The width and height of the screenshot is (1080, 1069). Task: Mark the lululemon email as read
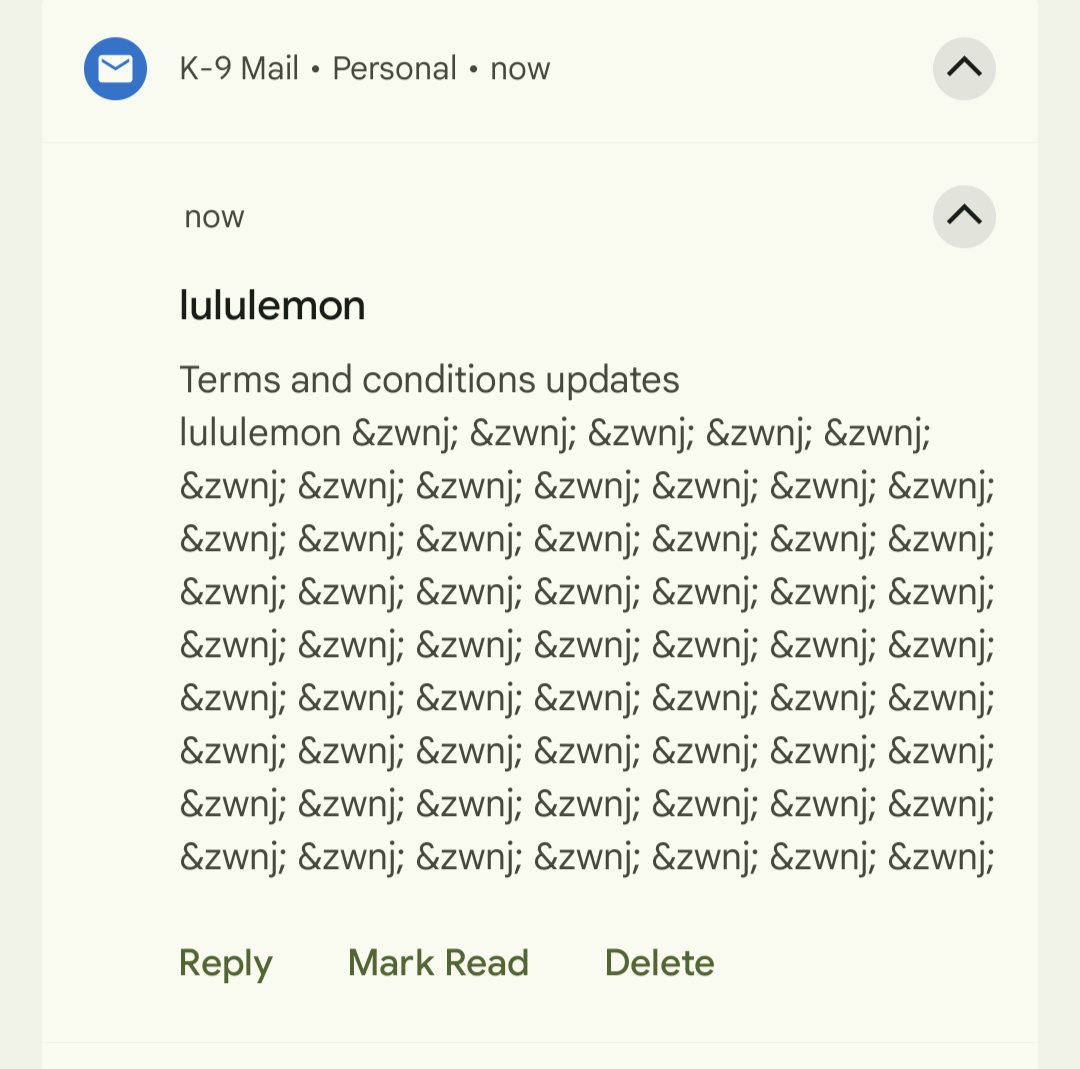[x=438, y=963]
